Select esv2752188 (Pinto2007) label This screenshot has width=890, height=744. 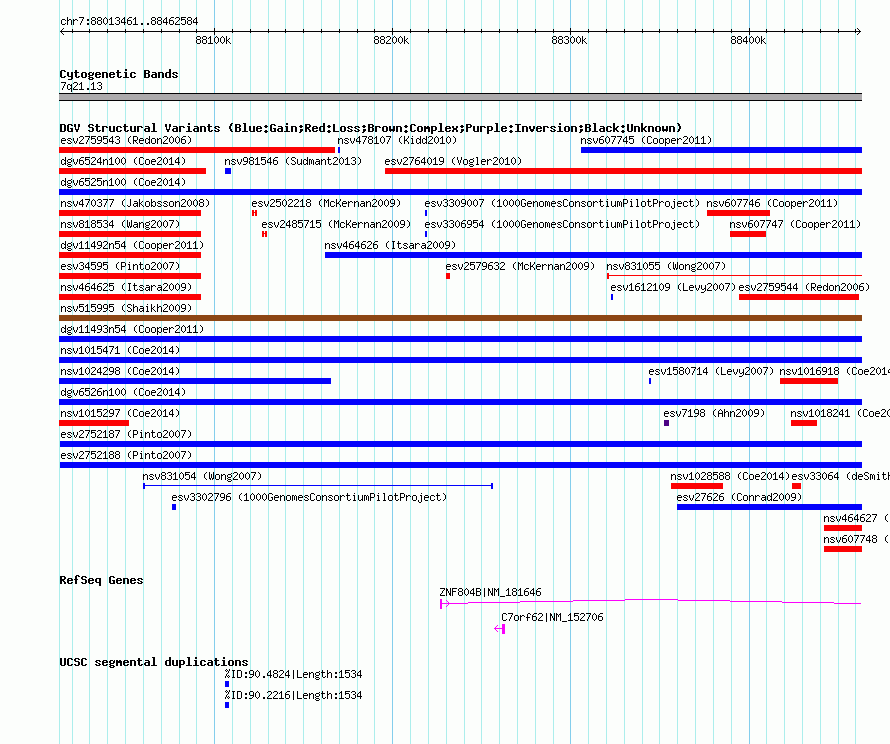[126, 455]
